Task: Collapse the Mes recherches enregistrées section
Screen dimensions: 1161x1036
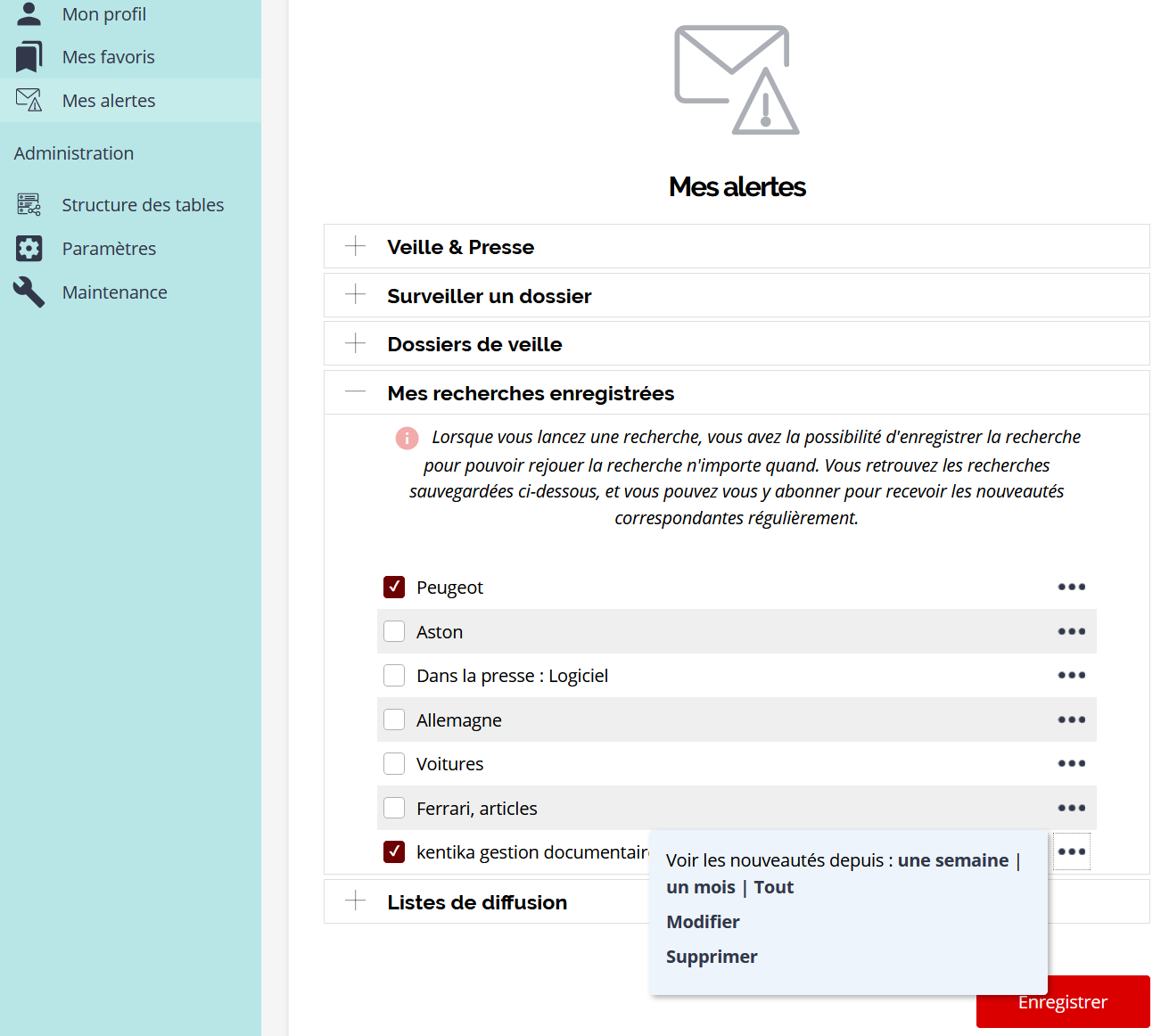Action: (x=737, y=392)
